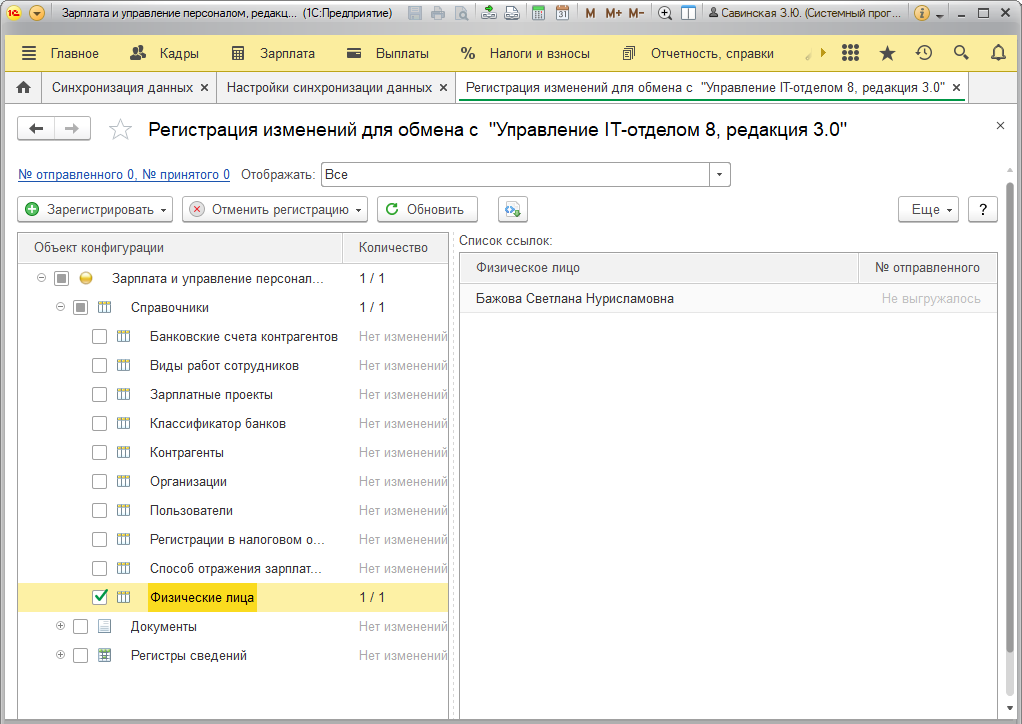The width and height of the screenshot is (1022, 724).
Task: Open the functions menu grid icon
Action: click(850, 53)
